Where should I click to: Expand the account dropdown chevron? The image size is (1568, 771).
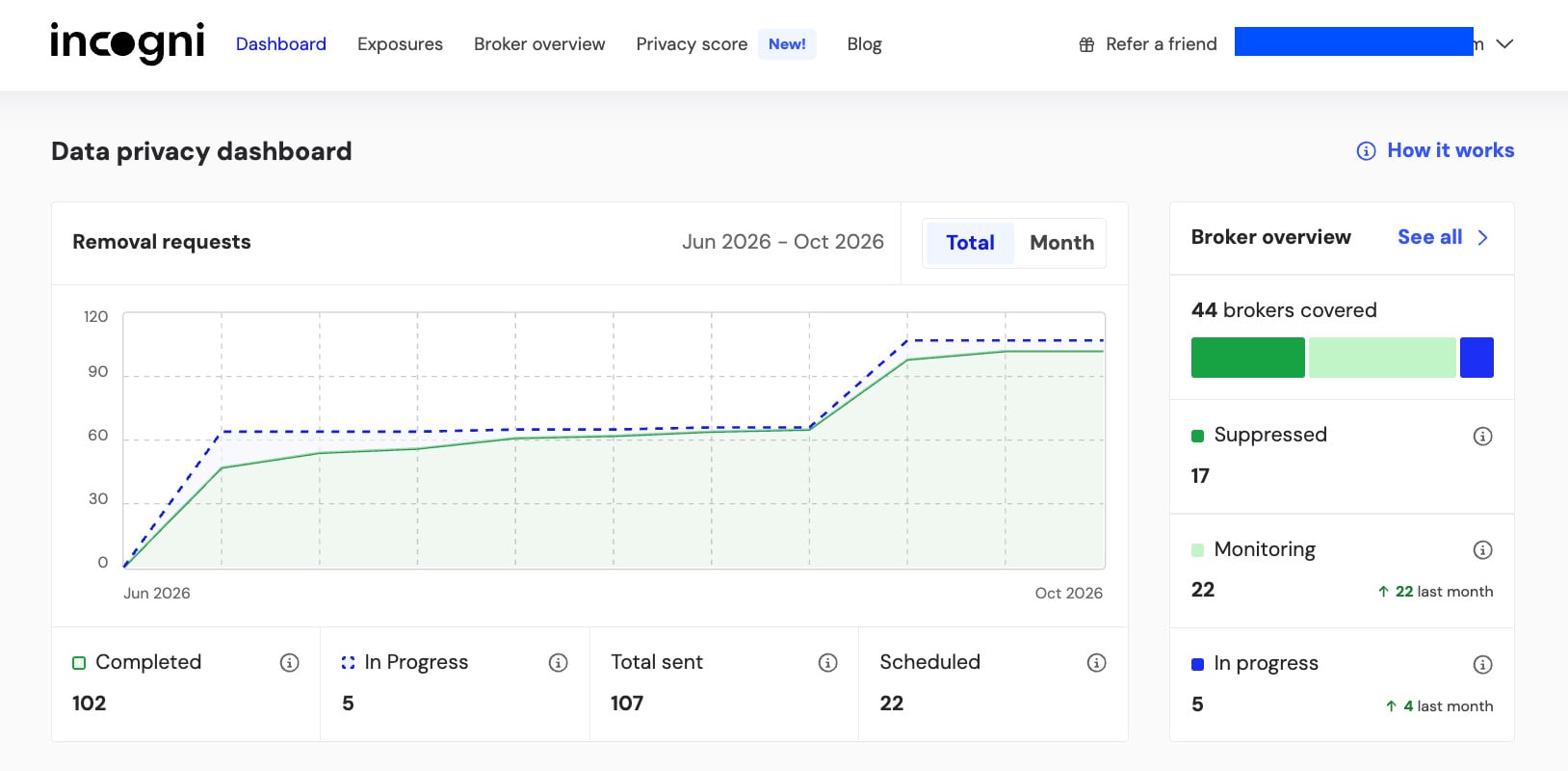point(1504,44)
